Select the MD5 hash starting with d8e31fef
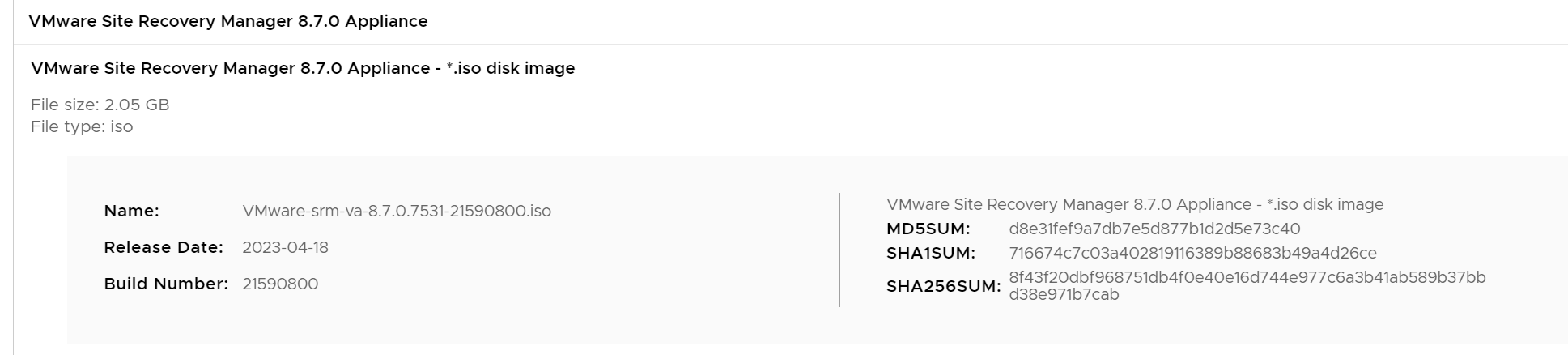 click(x=1154, y=229)
